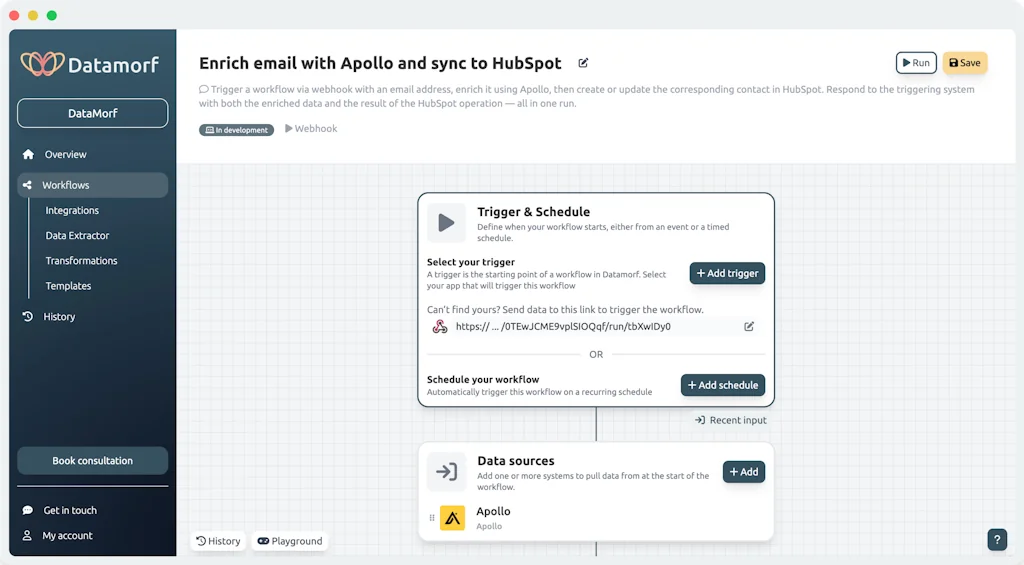
Task: Open the Playground button
Action: coord(290,541)
